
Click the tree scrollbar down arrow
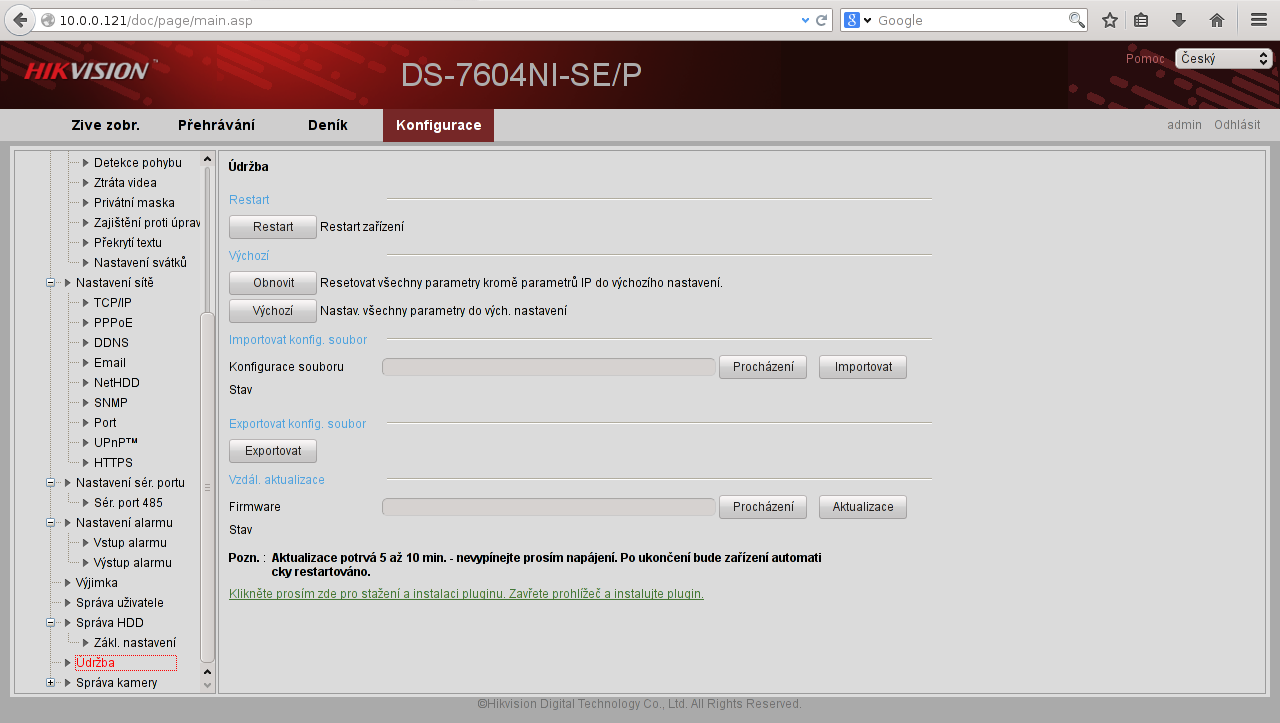pos(208,685)
